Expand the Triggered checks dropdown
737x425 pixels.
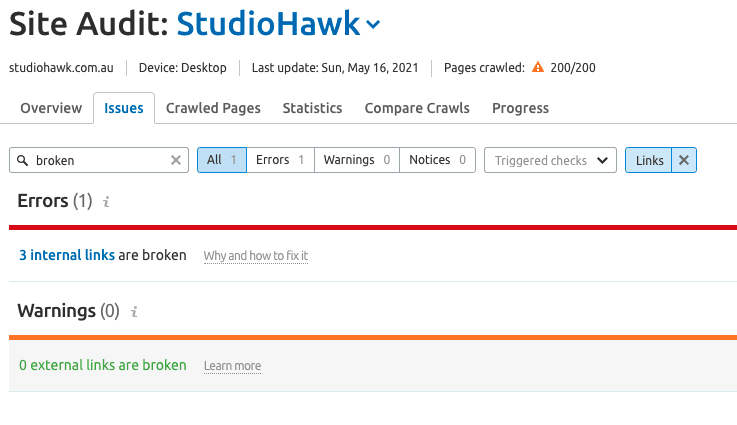point(550,160)
